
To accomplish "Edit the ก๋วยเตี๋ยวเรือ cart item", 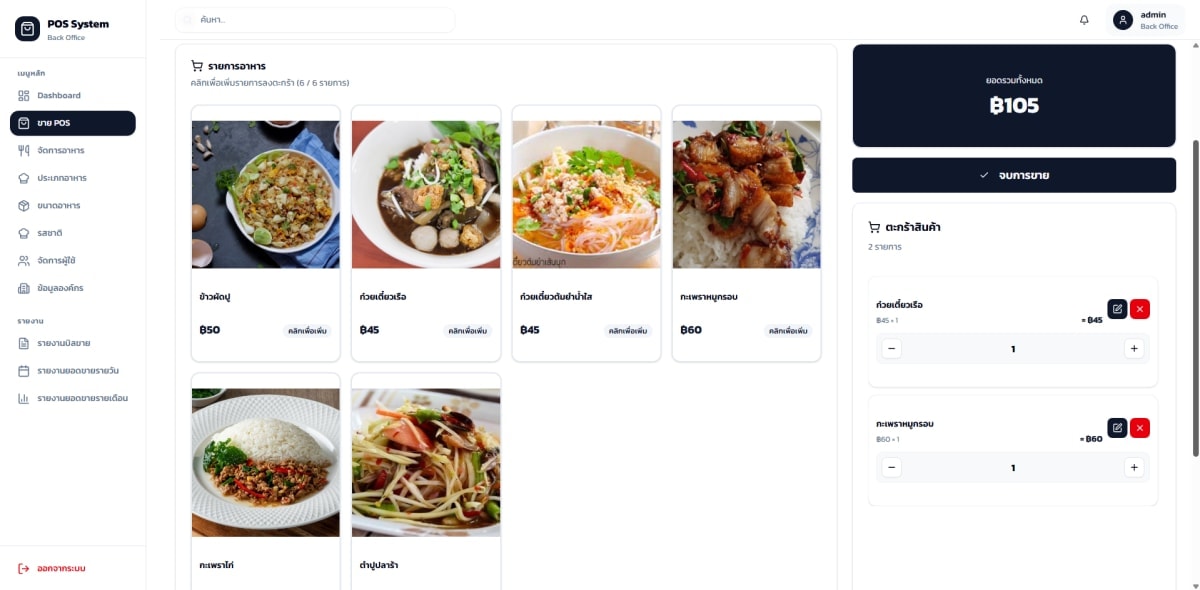I will pyautogui.click(x=1117, y=308).
